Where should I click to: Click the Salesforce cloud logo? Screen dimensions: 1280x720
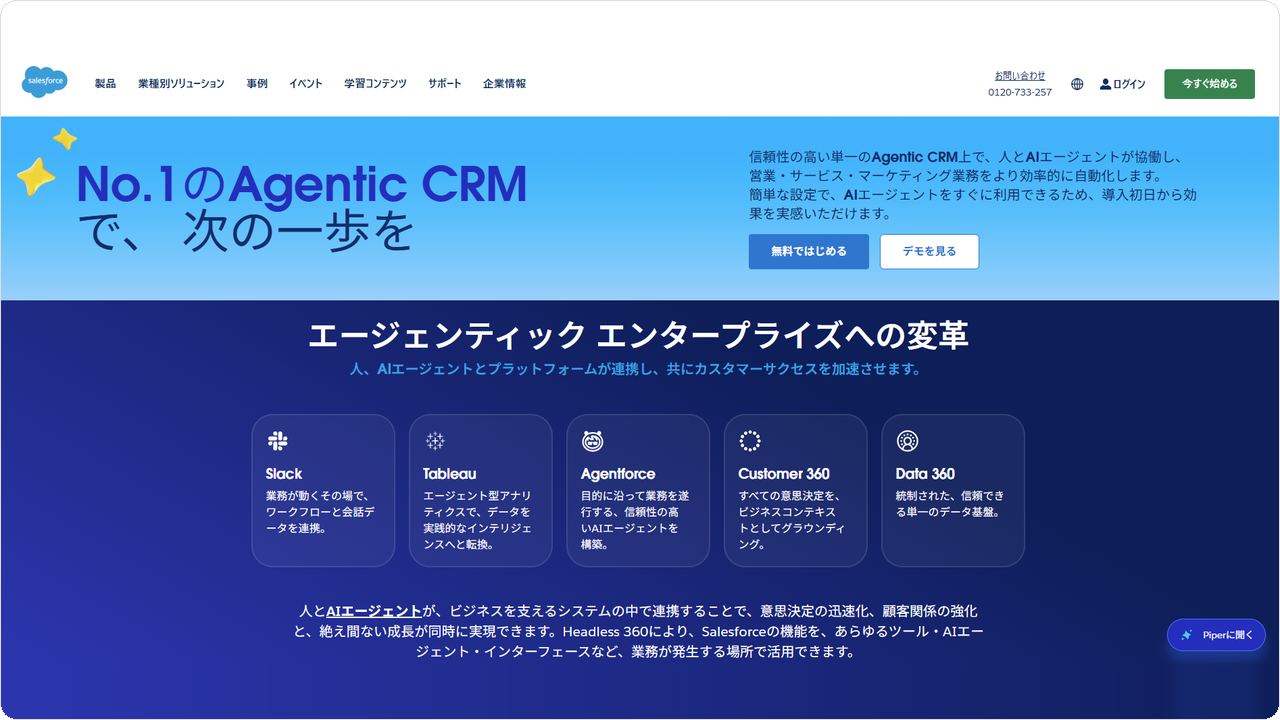[x=44, y=82]
